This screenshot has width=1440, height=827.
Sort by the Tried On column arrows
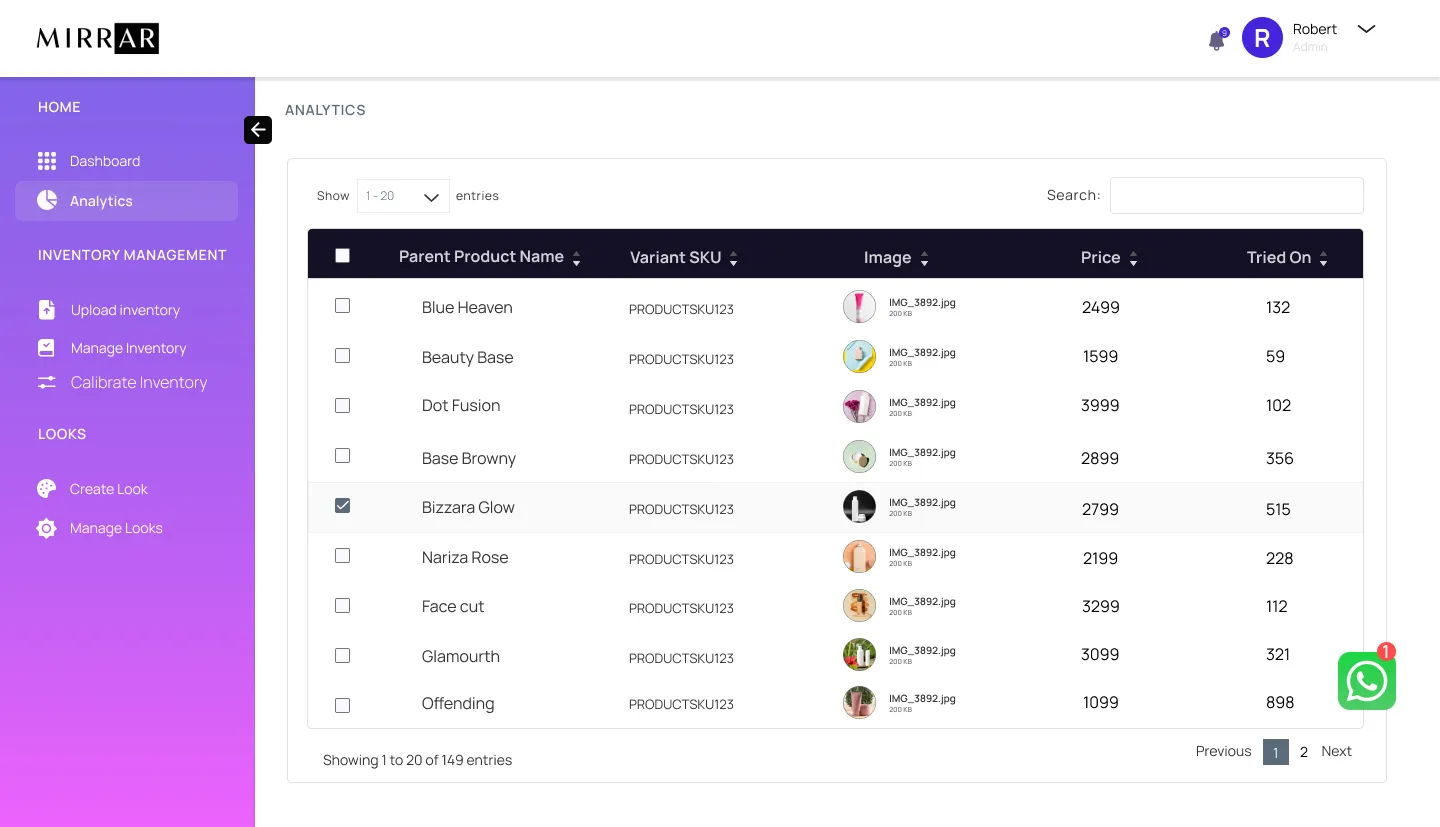(1323, 259)
